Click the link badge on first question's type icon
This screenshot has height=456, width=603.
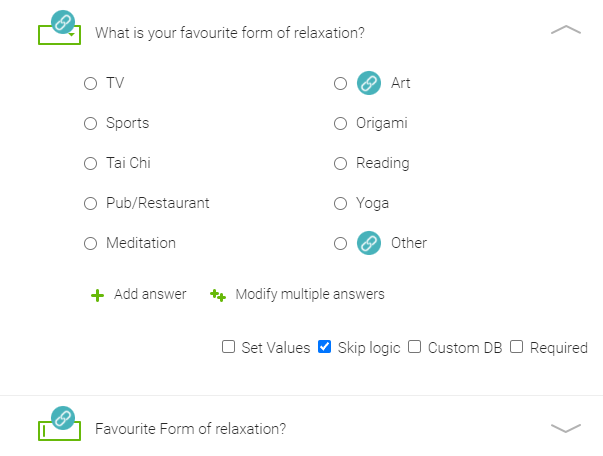coord(63,22)
